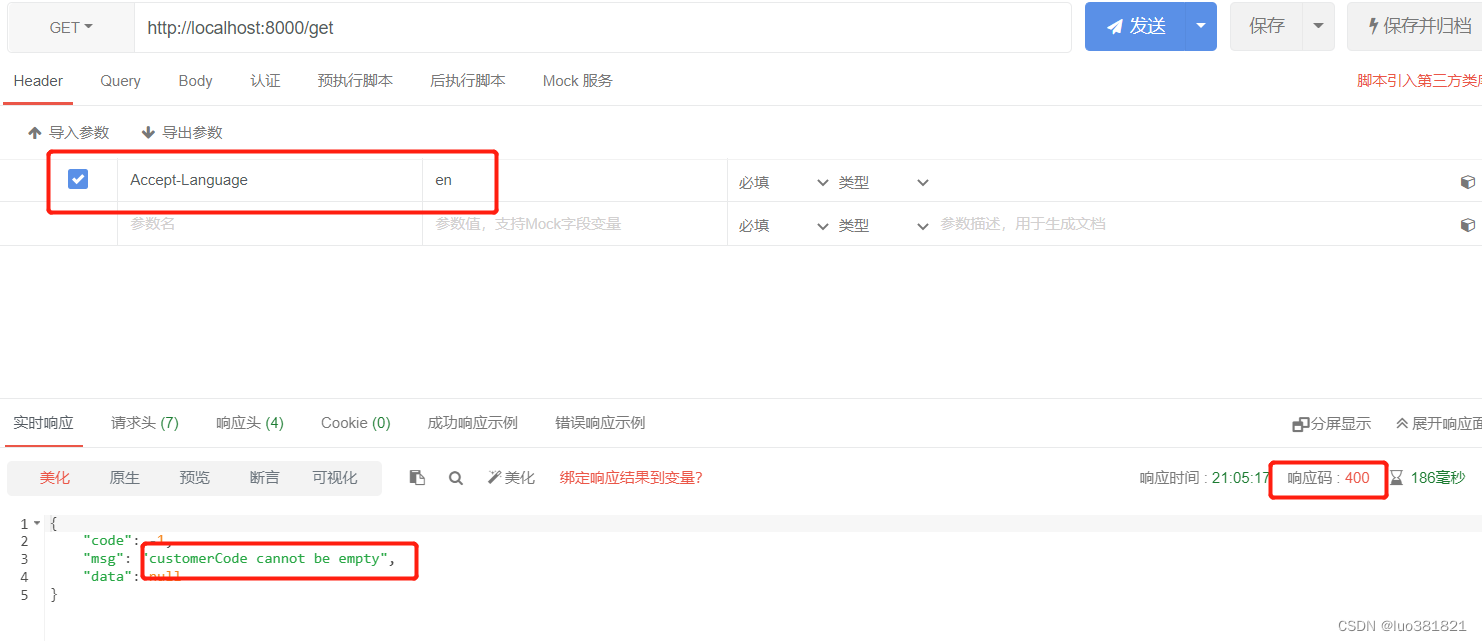The width and height of the screenshot is (1482, 641).
Task: Click 导出参数 export parameters
Action: click(181, 132)
